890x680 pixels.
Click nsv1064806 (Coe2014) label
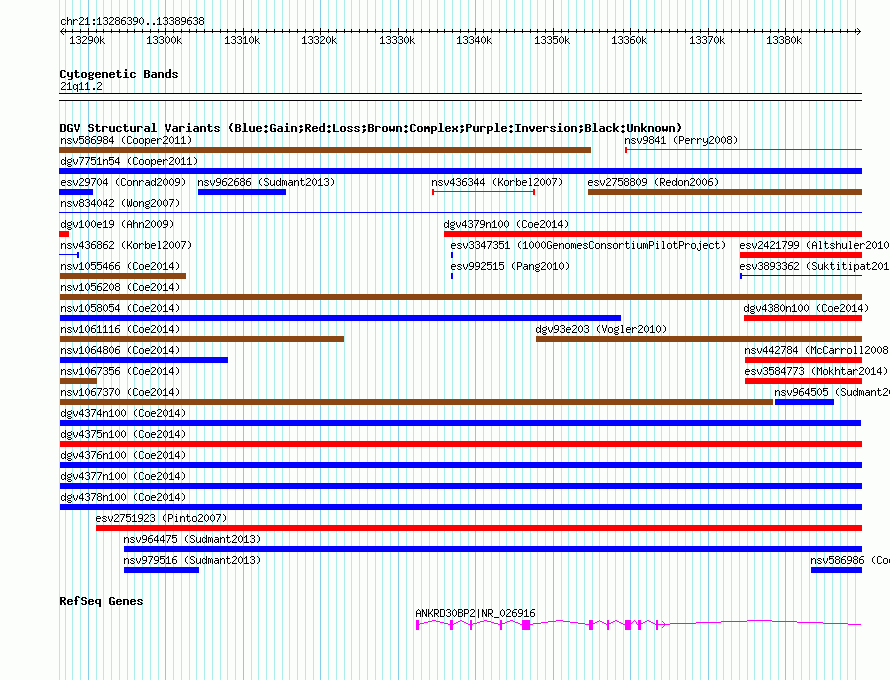120,350
